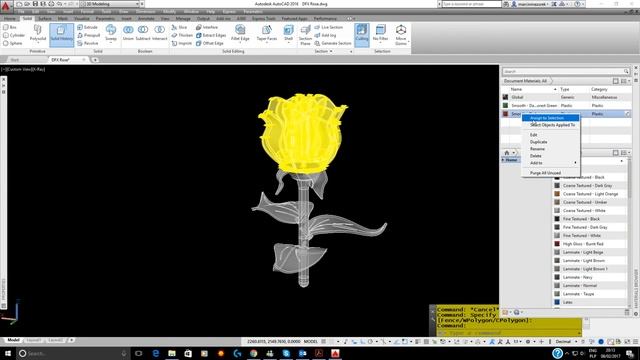The image size is (640, 360).
Task: Click the Sweep tool
Action: point(111,33)
